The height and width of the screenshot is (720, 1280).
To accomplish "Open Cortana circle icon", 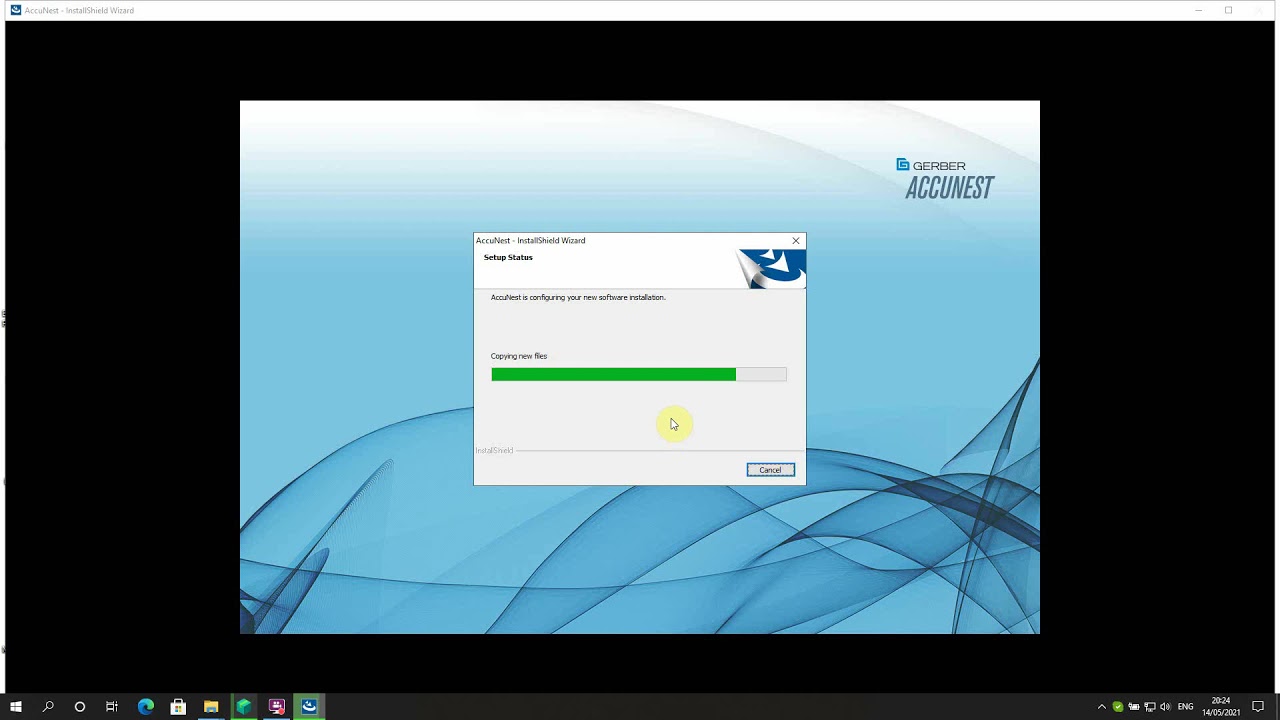I will click(80, 707).
